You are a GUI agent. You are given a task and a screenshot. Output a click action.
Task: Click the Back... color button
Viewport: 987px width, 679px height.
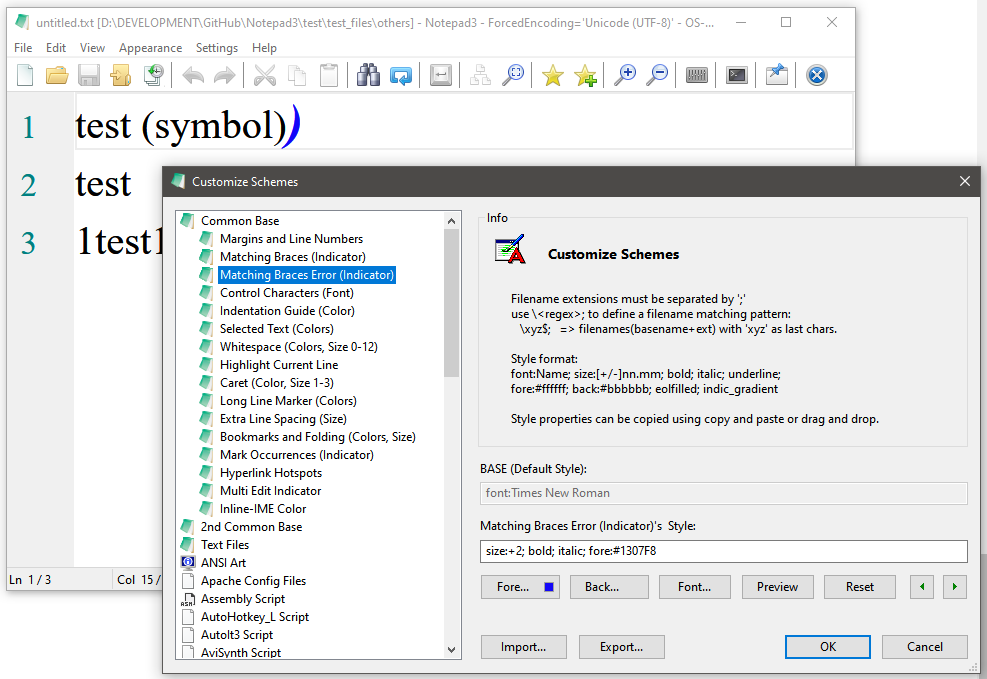point(609,586)
